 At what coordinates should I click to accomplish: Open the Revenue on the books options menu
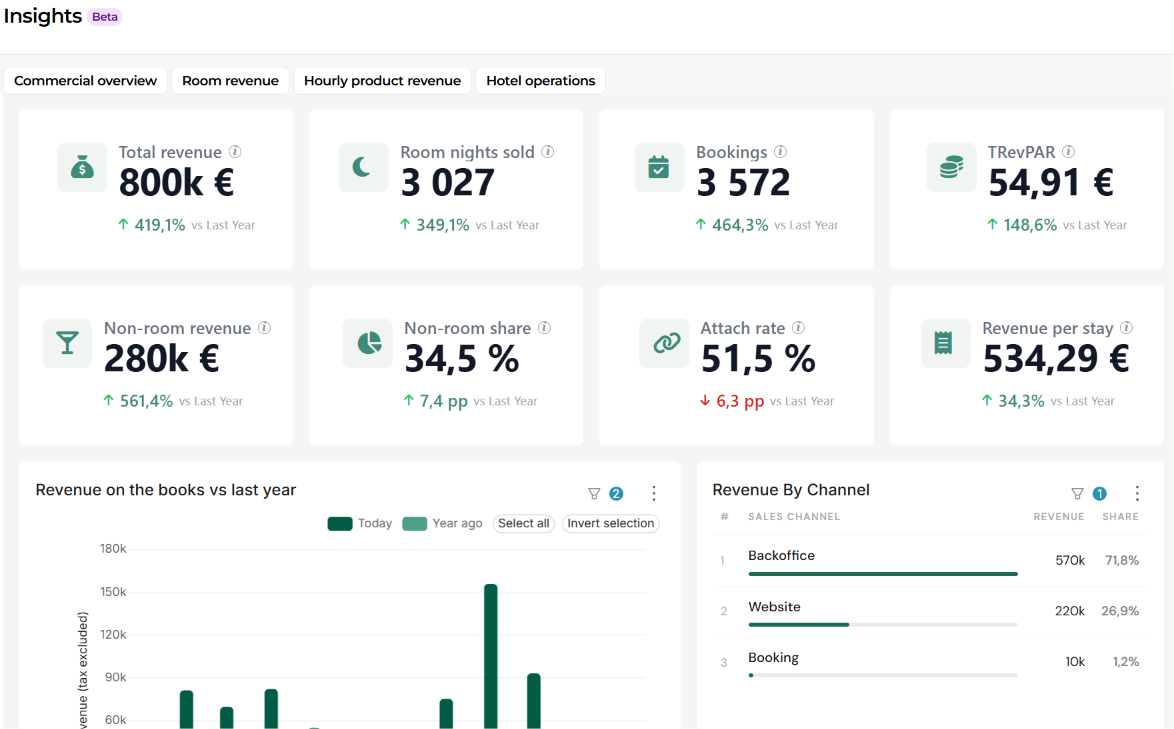pos(654,493)
